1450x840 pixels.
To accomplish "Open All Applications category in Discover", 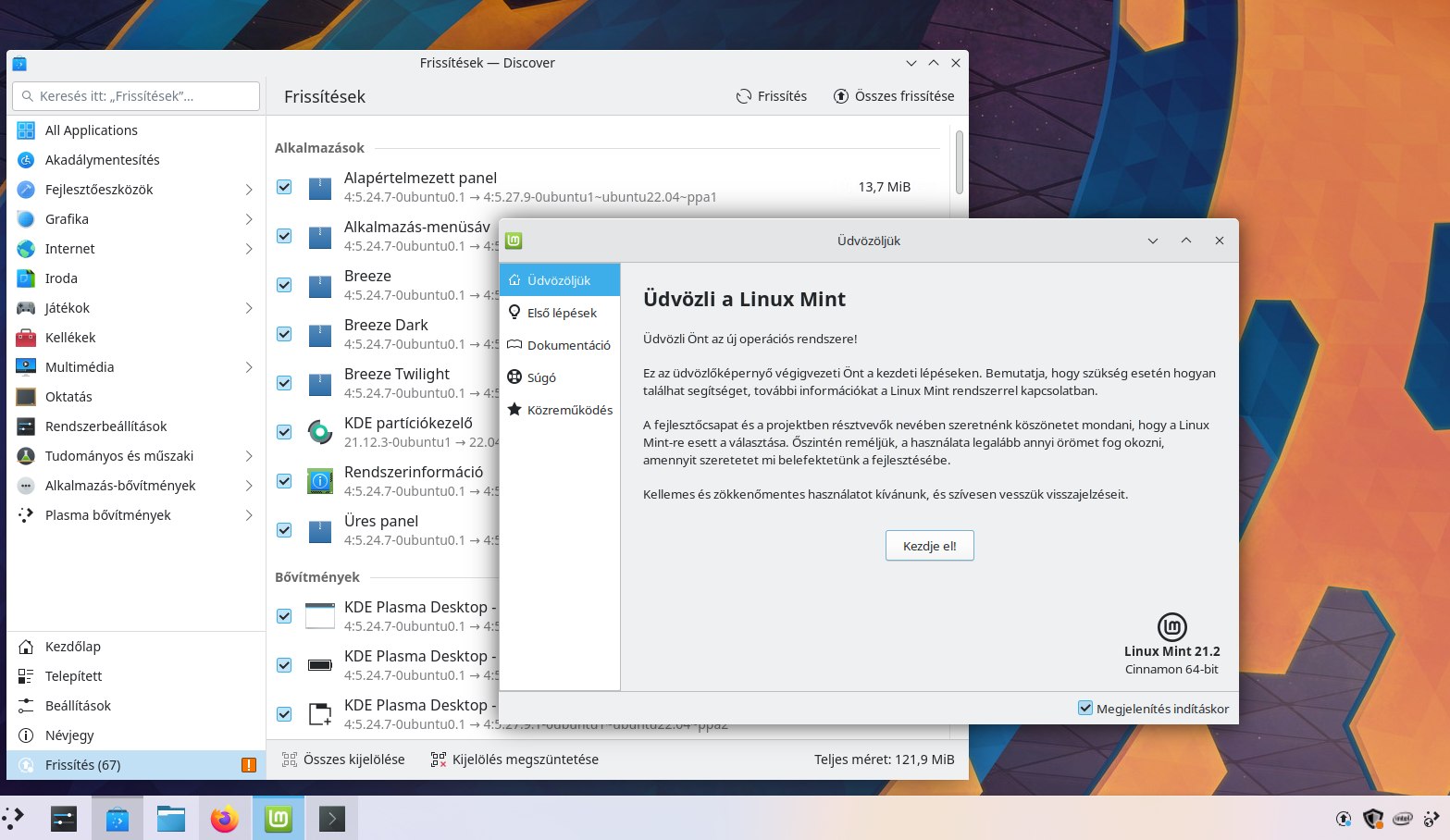I will pos(136,130).
